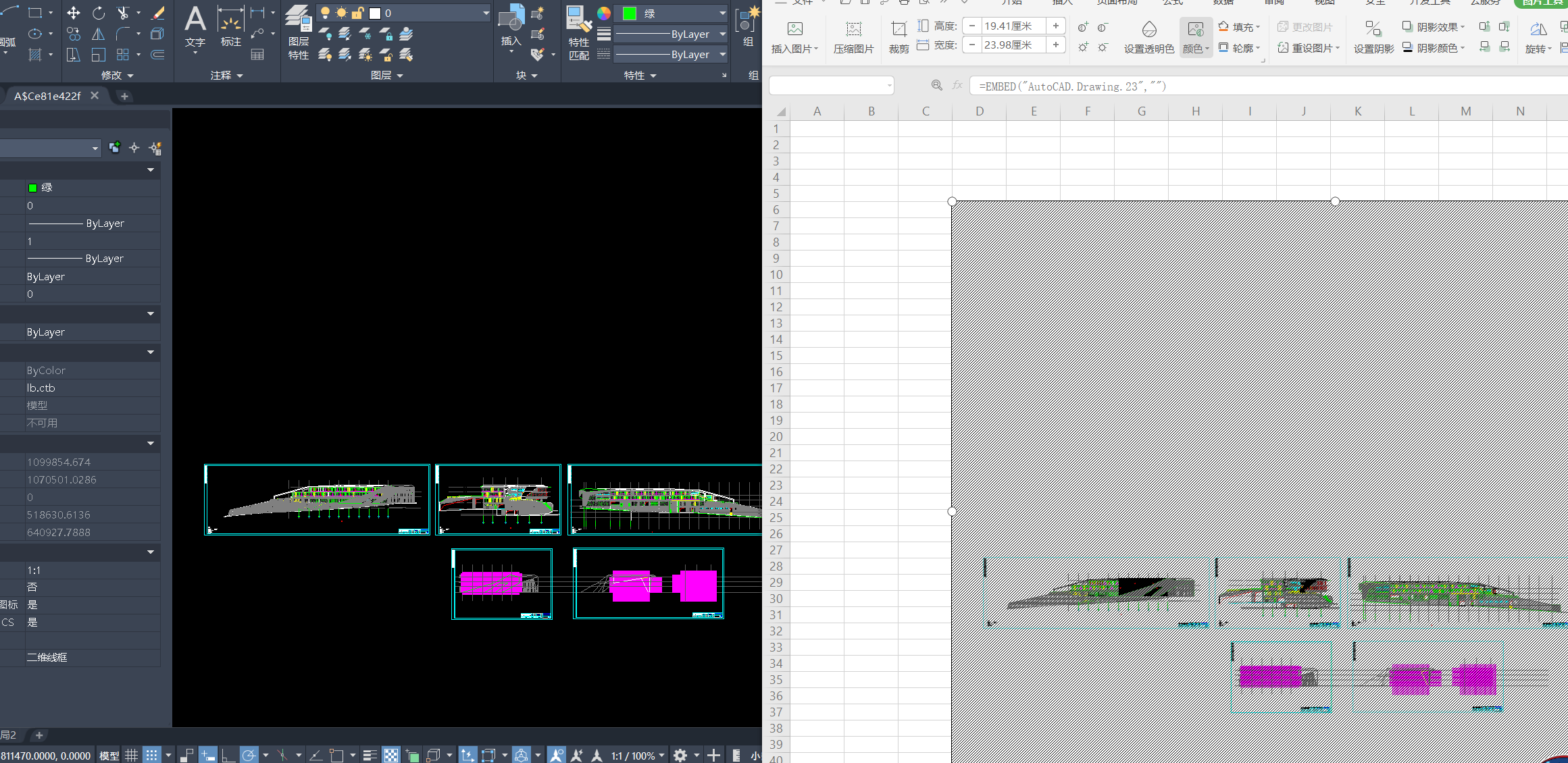Increase picture width with plus stepper
Image resolution: width=1568 pixels, height=763 pixels.
1056,45
